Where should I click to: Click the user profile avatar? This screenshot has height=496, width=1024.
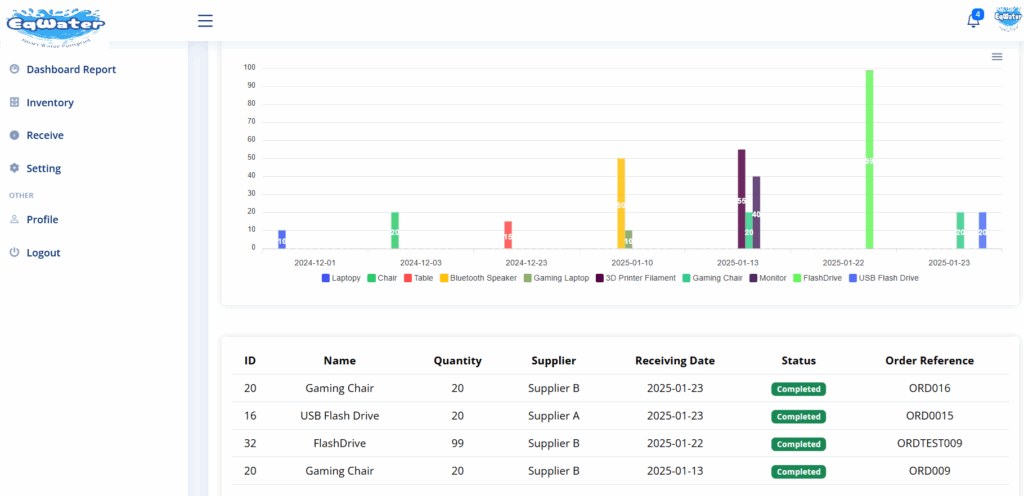click(x=1006, y=20)
